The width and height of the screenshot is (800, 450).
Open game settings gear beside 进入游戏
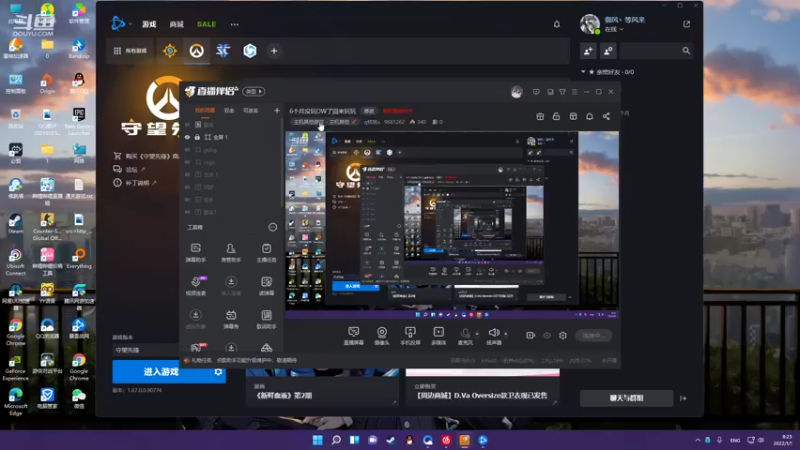tap(218, 372)
